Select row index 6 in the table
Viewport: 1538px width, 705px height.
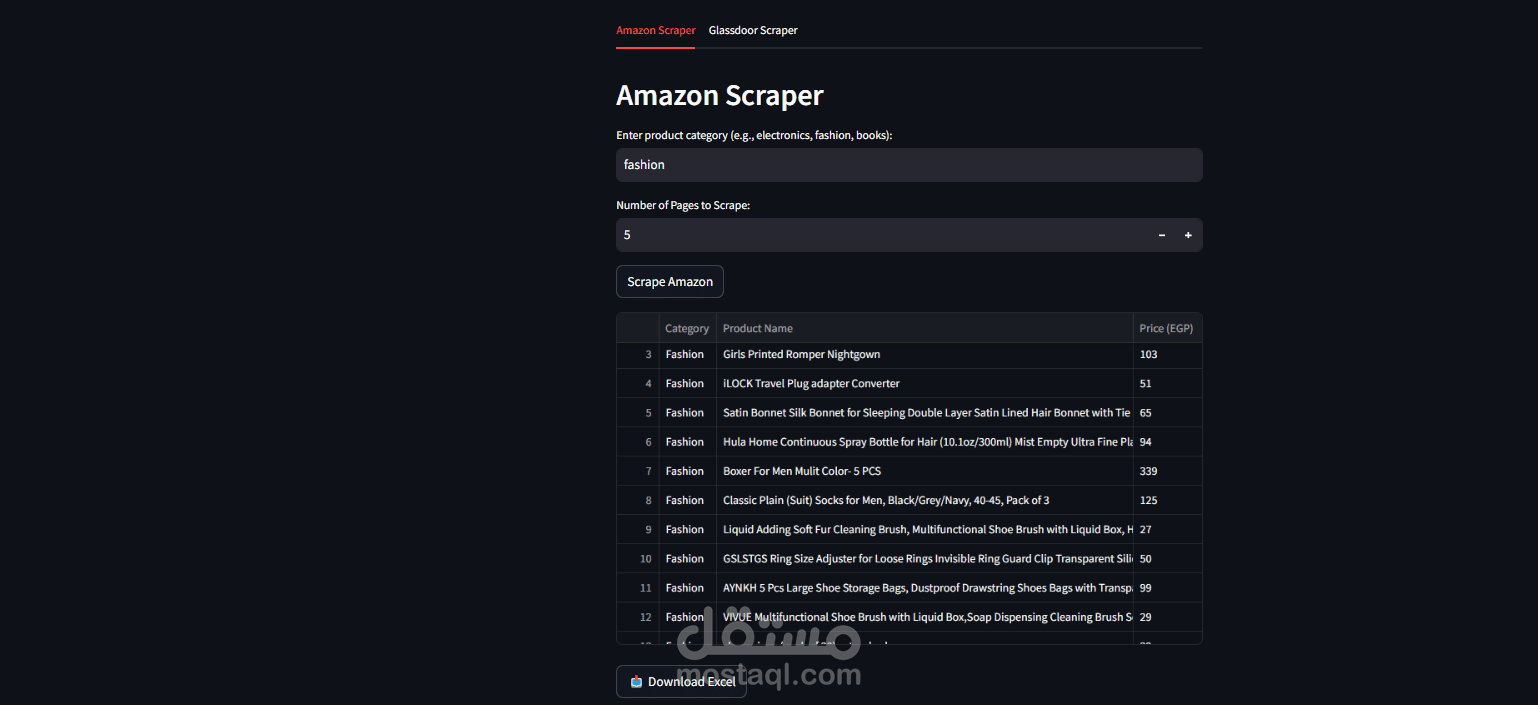pyautogui.click(x=638, y=442)
